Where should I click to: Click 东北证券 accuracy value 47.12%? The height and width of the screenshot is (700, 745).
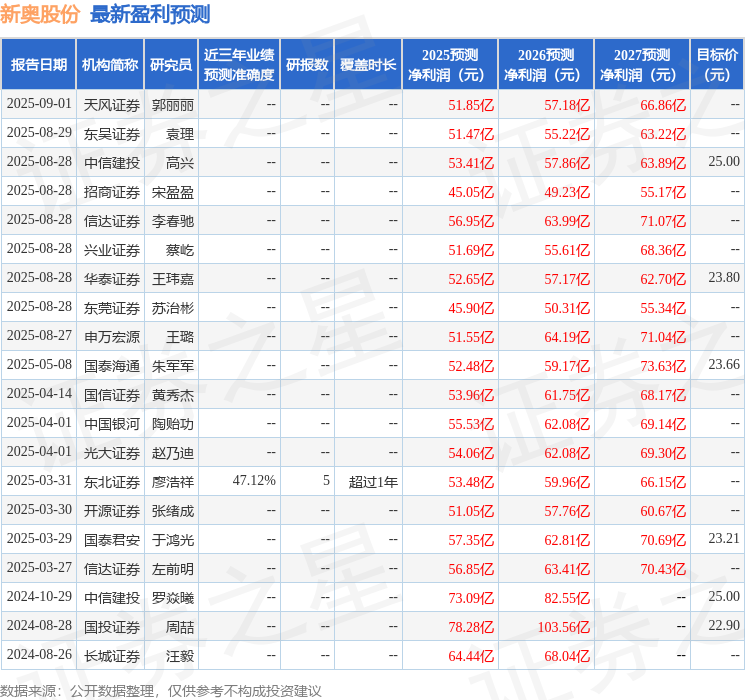coord(254,480)
